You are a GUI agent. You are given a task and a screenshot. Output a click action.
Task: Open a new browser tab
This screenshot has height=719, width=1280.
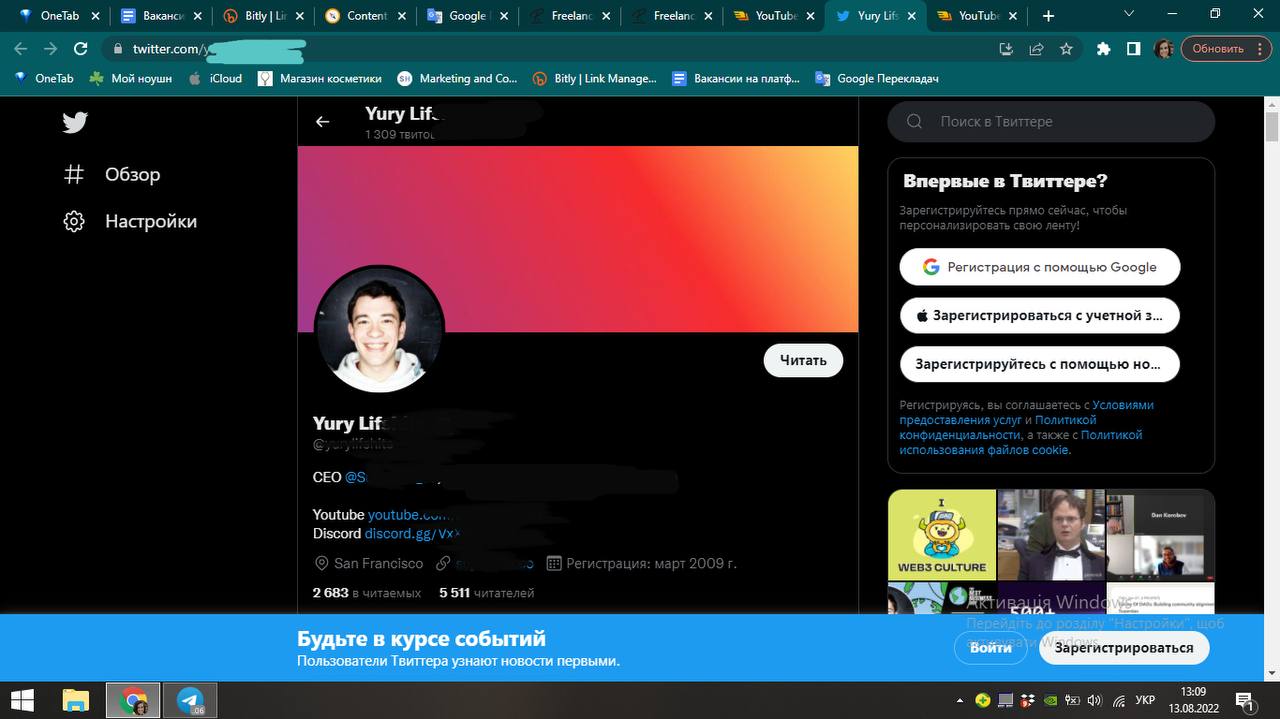coord(1048,16)
